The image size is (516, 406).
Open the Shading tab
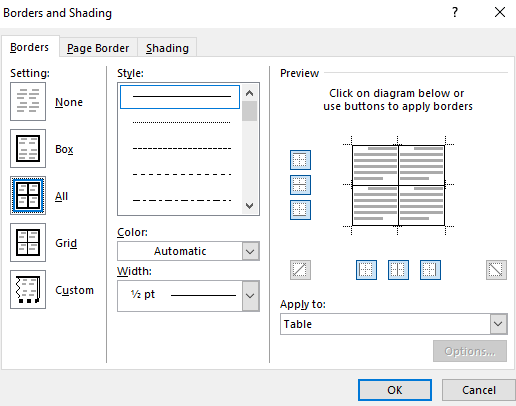(167, 48)
